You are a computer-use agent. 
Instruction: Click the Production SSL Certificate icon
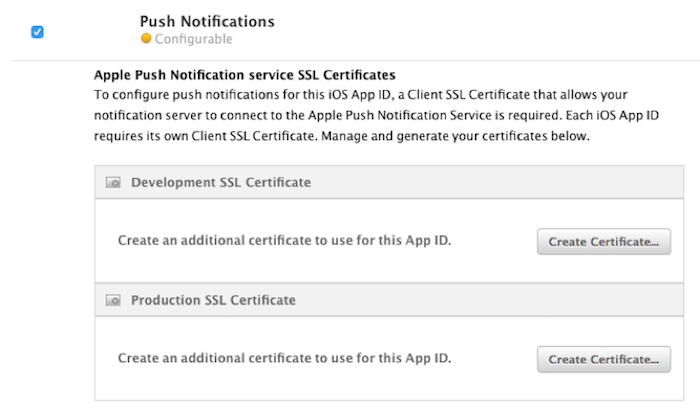coord(113,300)
